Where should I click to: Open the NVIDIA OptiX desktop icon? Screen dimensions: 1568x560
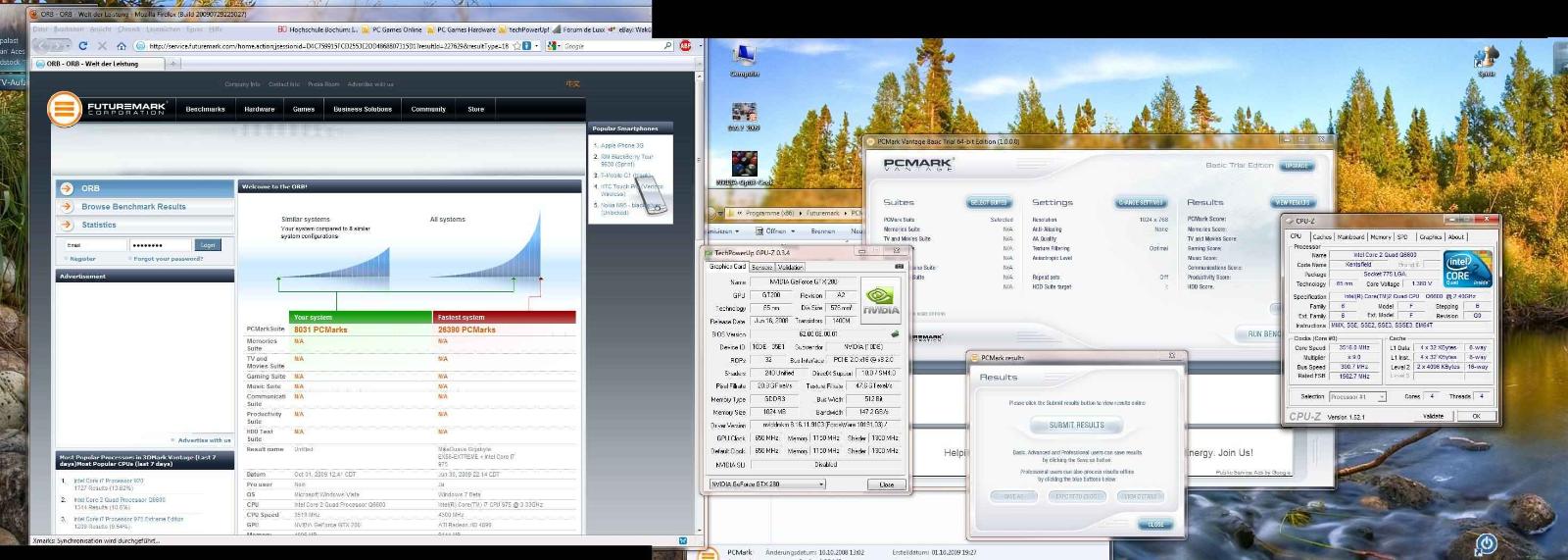744,169
